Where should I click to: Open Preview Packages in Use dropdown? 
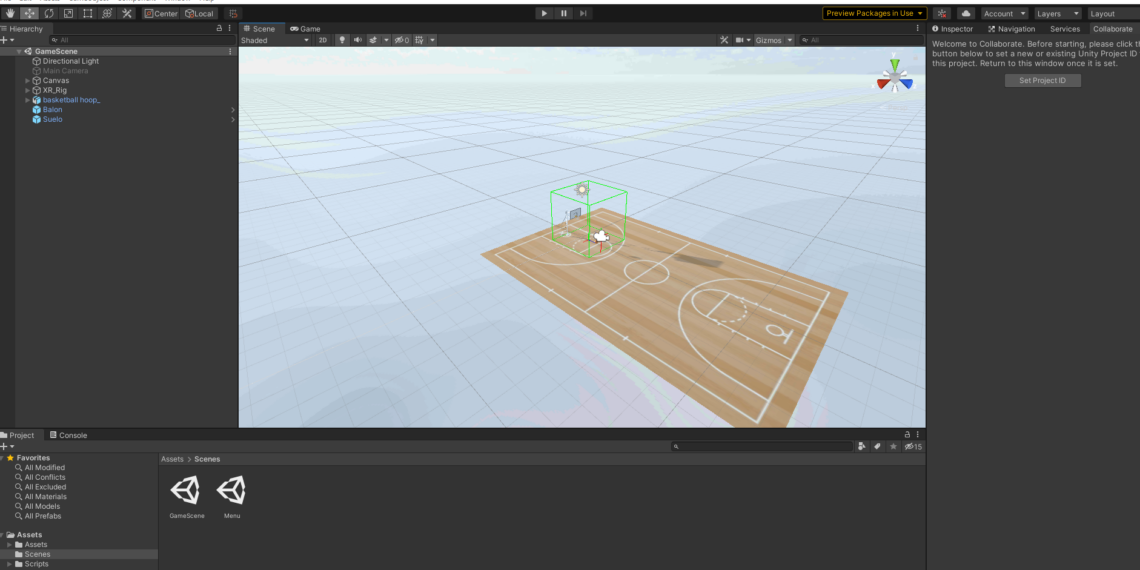(875, 13)
